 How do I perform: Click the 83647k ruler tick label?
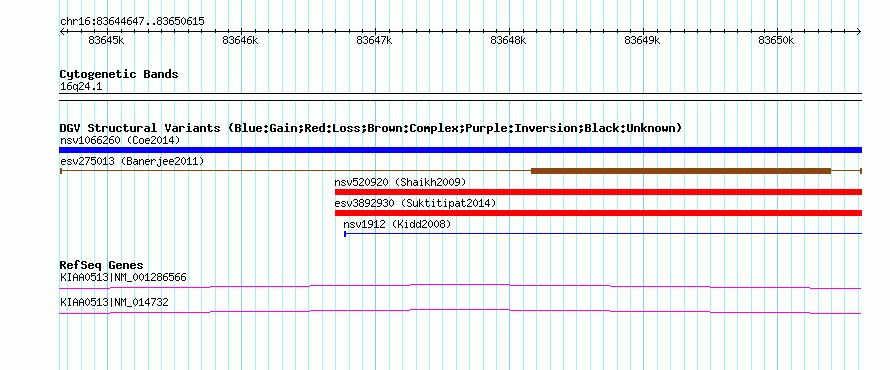(x=374, y=40)
